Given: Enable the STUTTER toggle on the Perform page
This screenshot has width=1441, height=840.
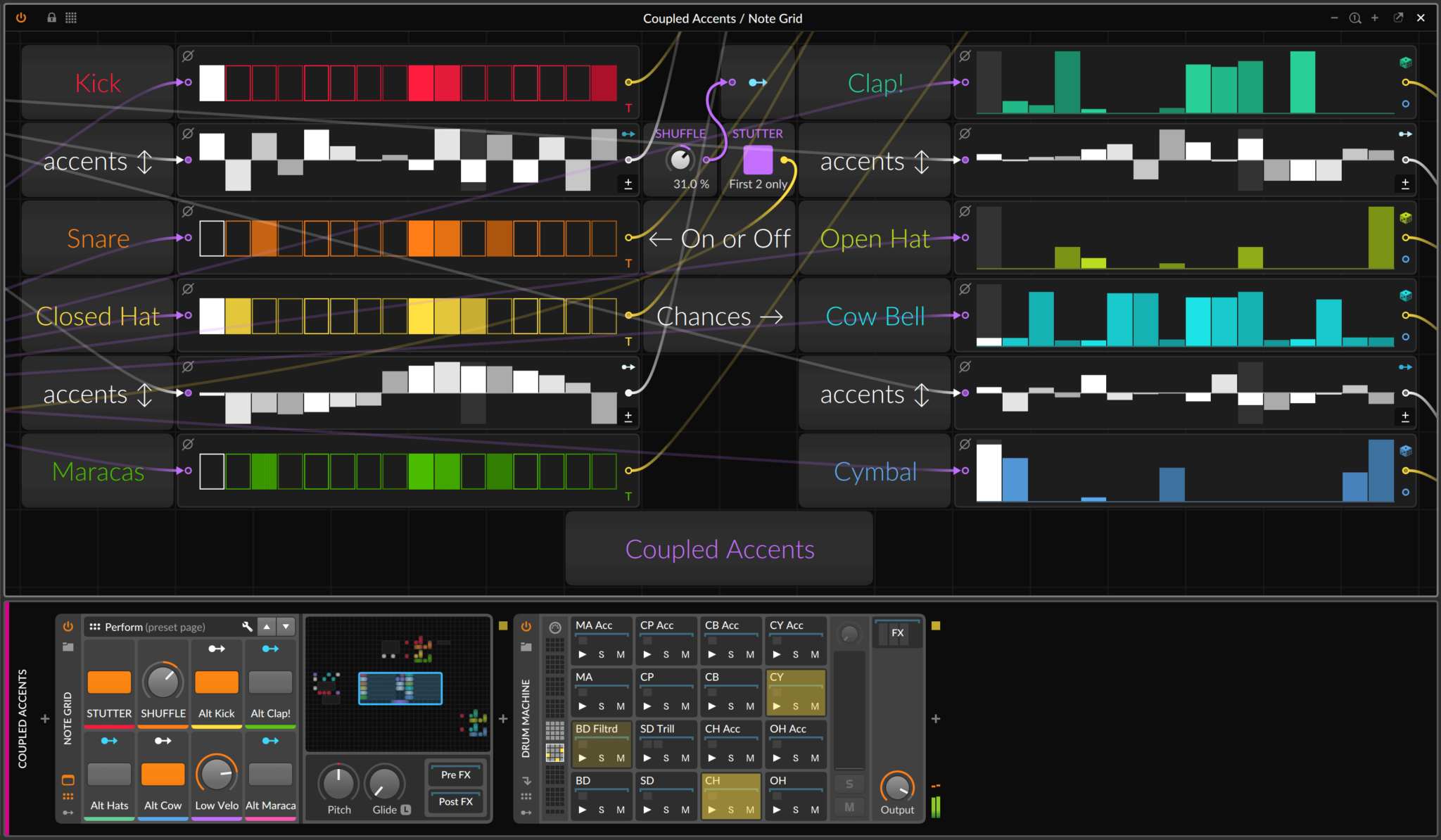Looking at the screenshot, I should point(109,681).
